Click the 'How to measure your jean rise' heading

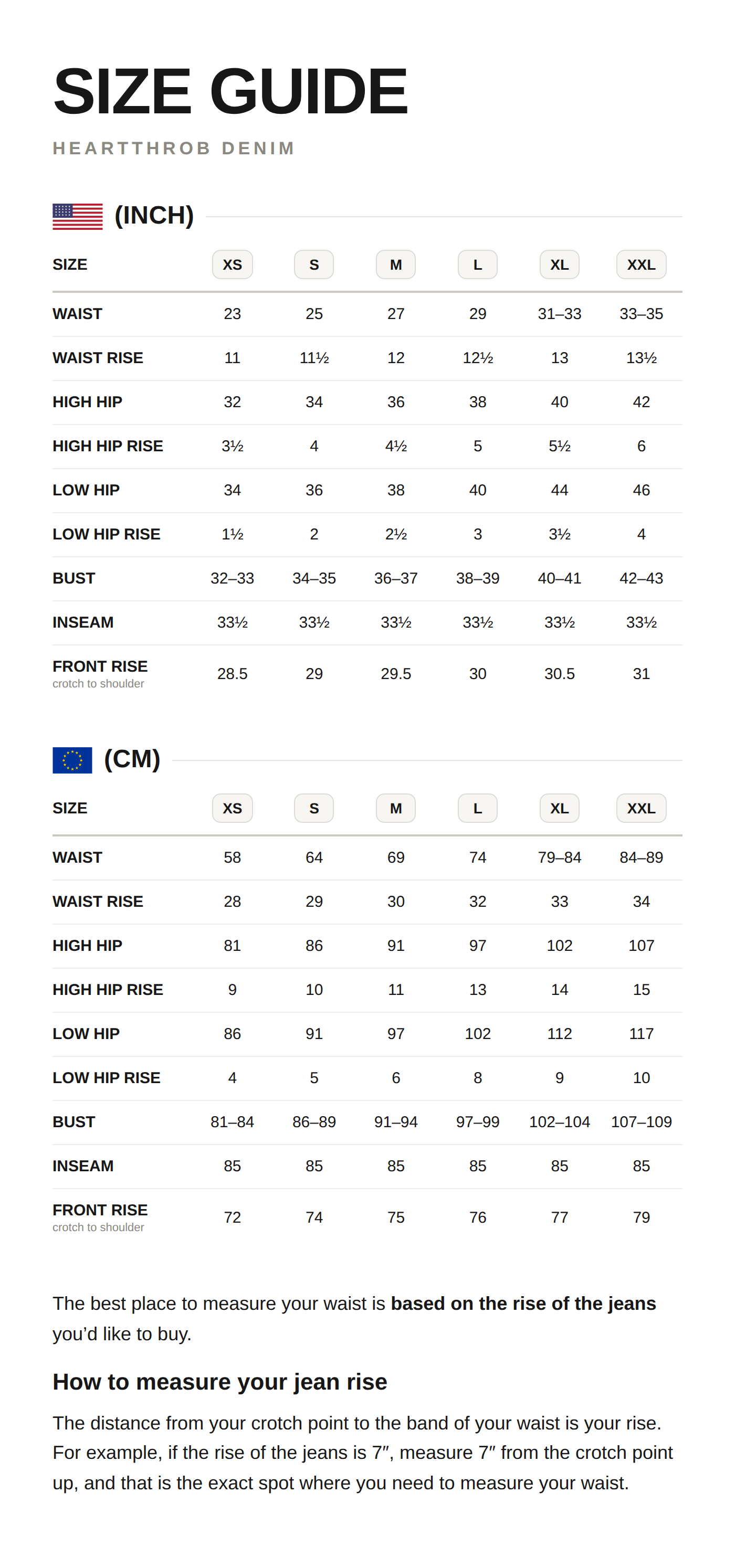point(220,1382)
